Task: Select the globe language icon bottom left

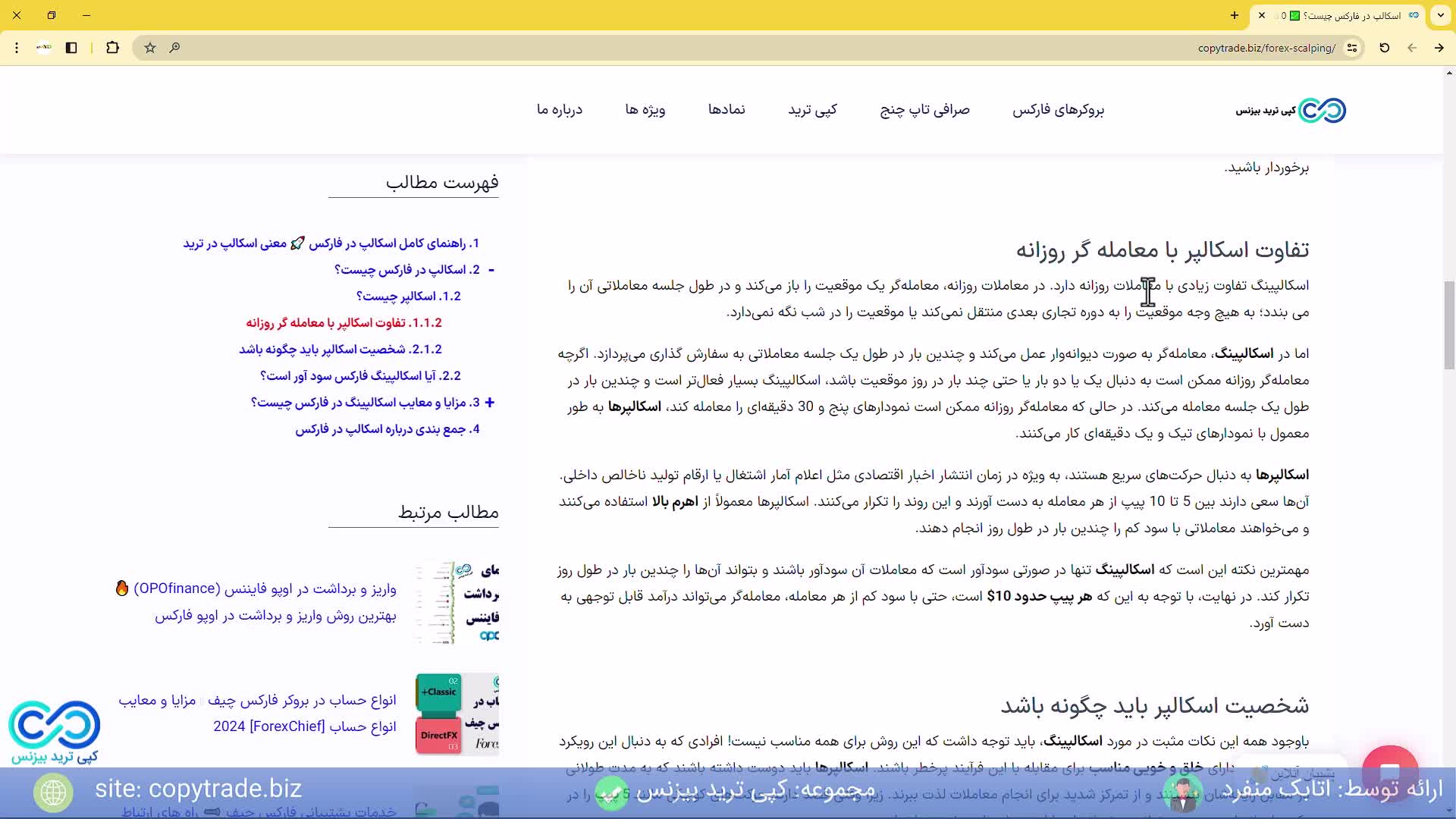Action: pos(53,792)
